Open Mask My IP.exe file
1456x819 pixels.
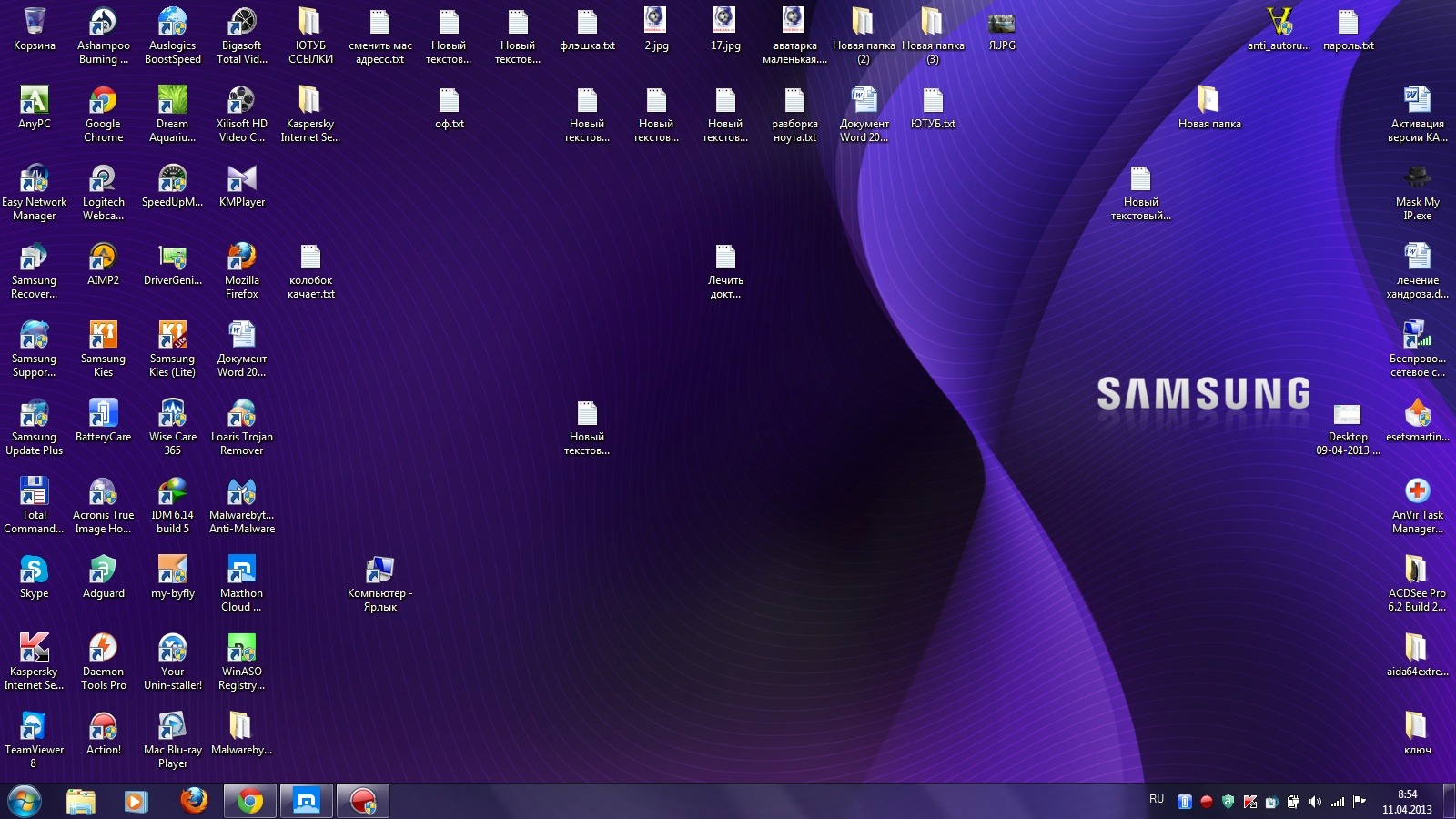1418,192
